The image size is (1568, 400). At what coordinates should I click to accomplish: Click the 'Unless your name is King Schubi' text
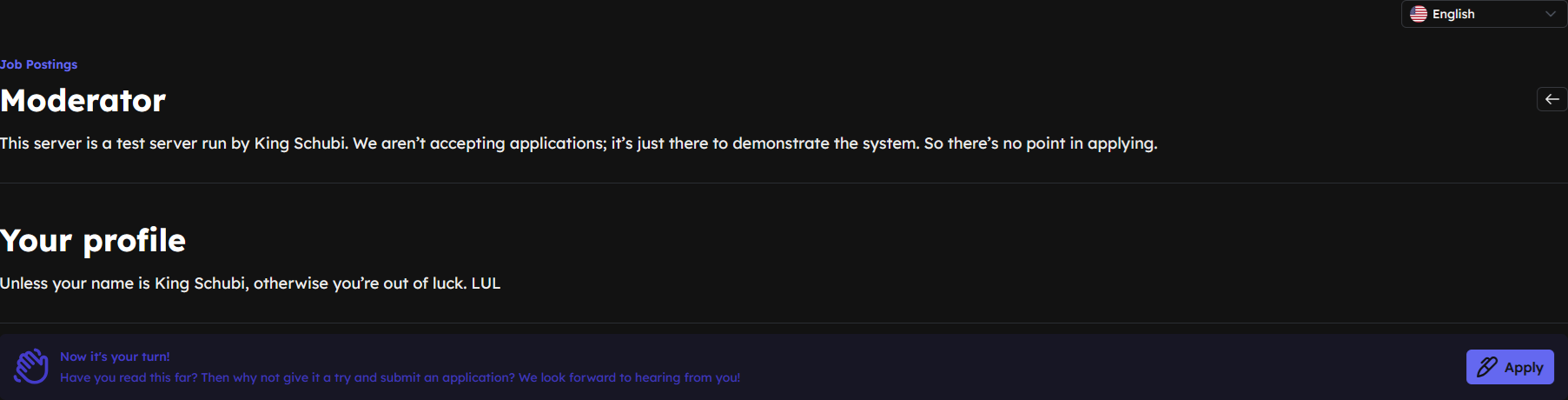pos(122,283)
